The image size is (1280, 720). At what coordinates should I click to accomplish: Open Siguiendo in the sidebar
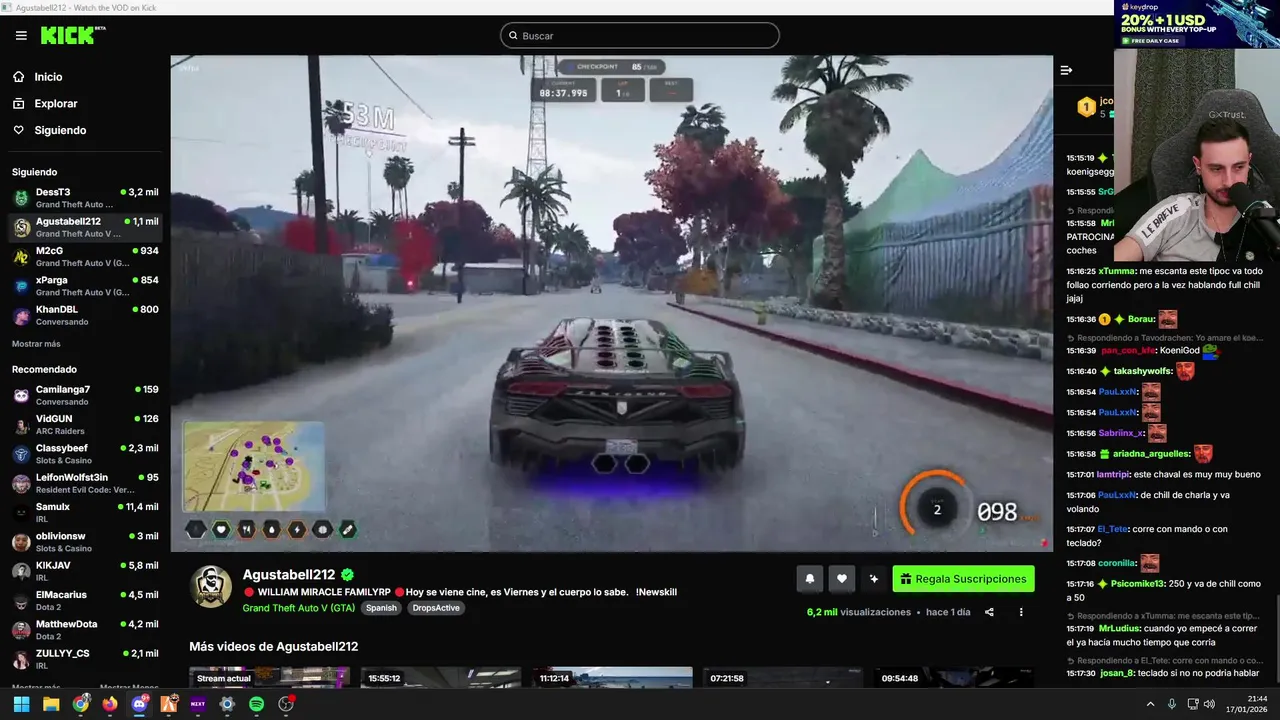[x=60, y=130]
